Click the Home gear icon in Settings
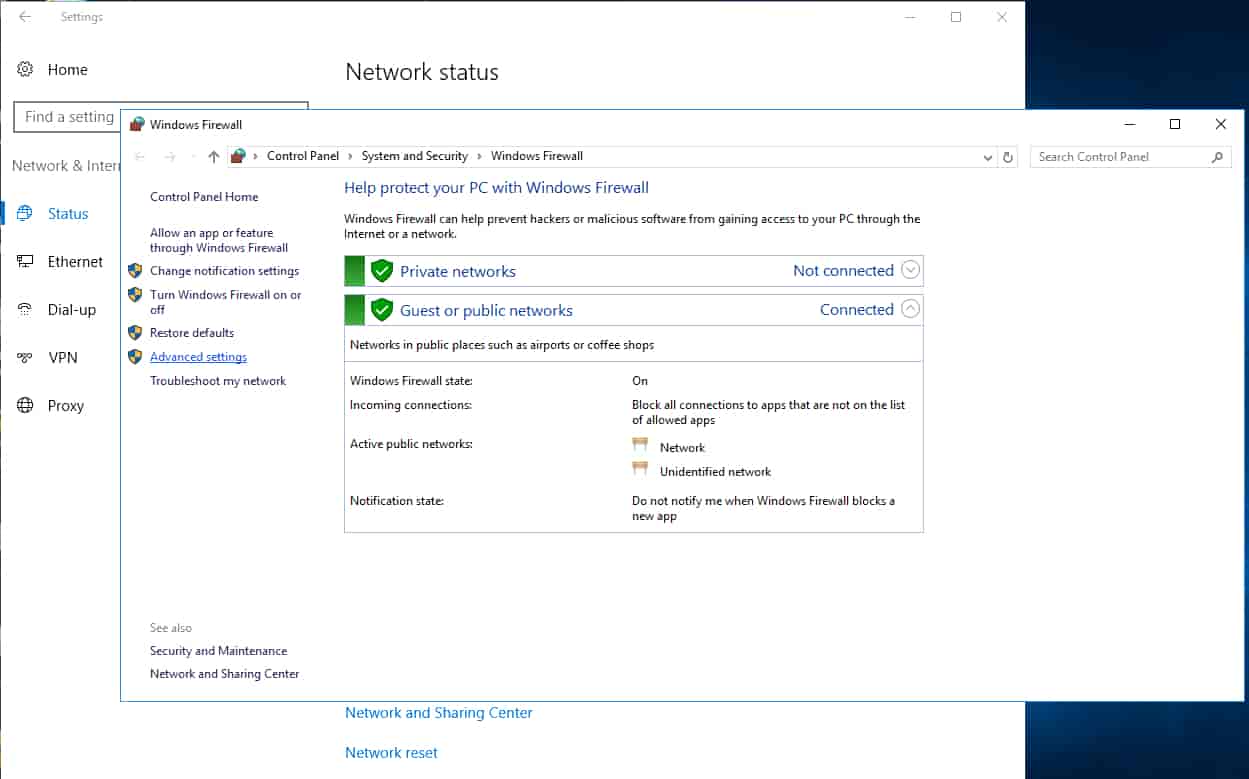The width and height of the screenshot is (1249, 779). tap(26, 69)
